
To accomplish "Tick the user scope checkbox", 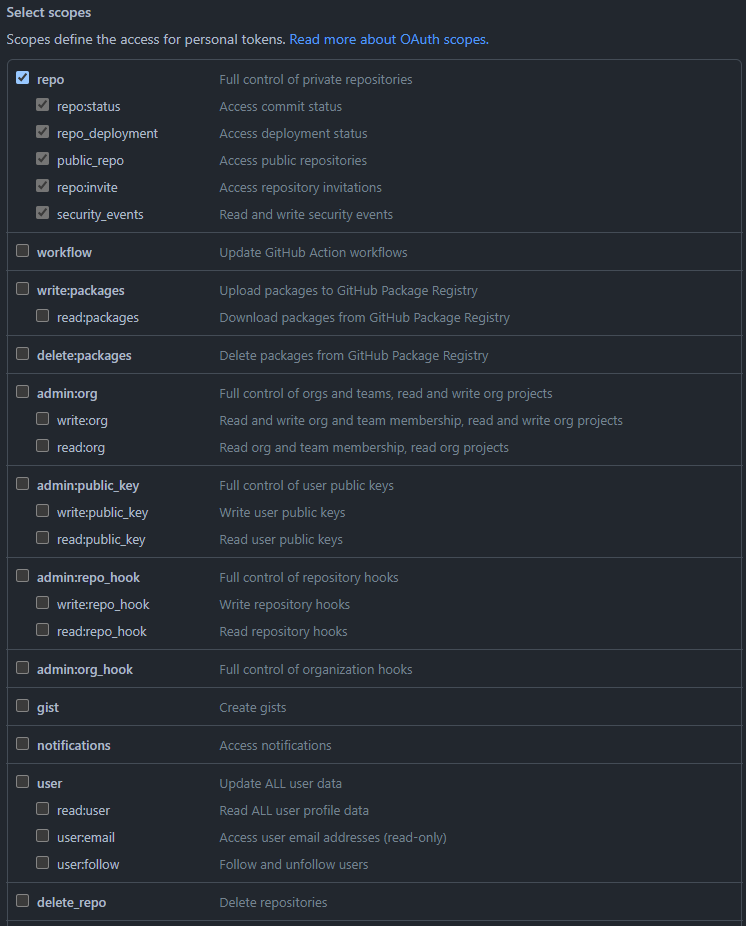I will click(x=23, y=782).
